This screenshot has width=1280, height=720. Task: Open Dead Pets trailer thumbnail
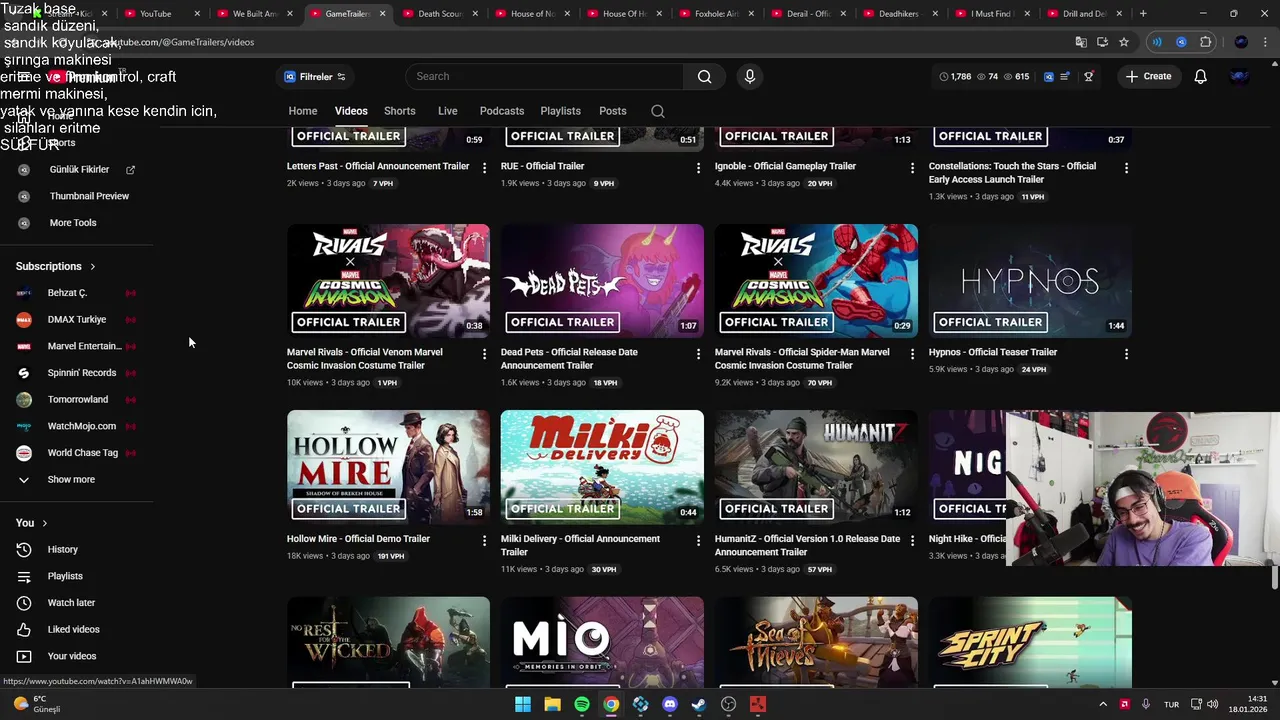coord(602,281)
